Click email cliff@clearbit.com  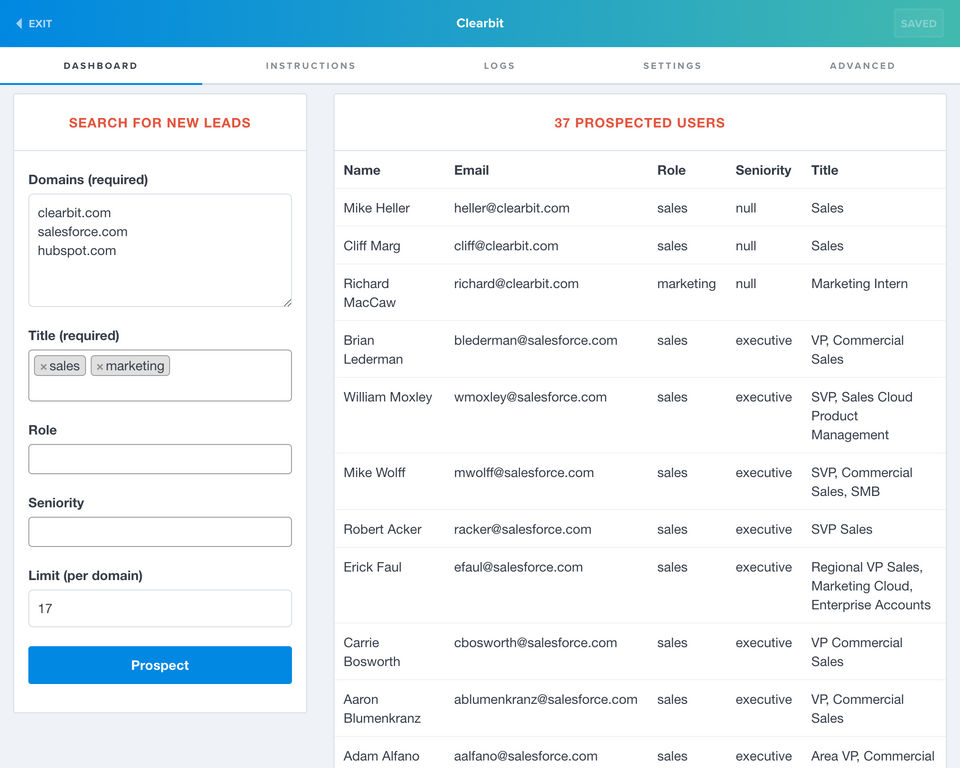point(506,246)
